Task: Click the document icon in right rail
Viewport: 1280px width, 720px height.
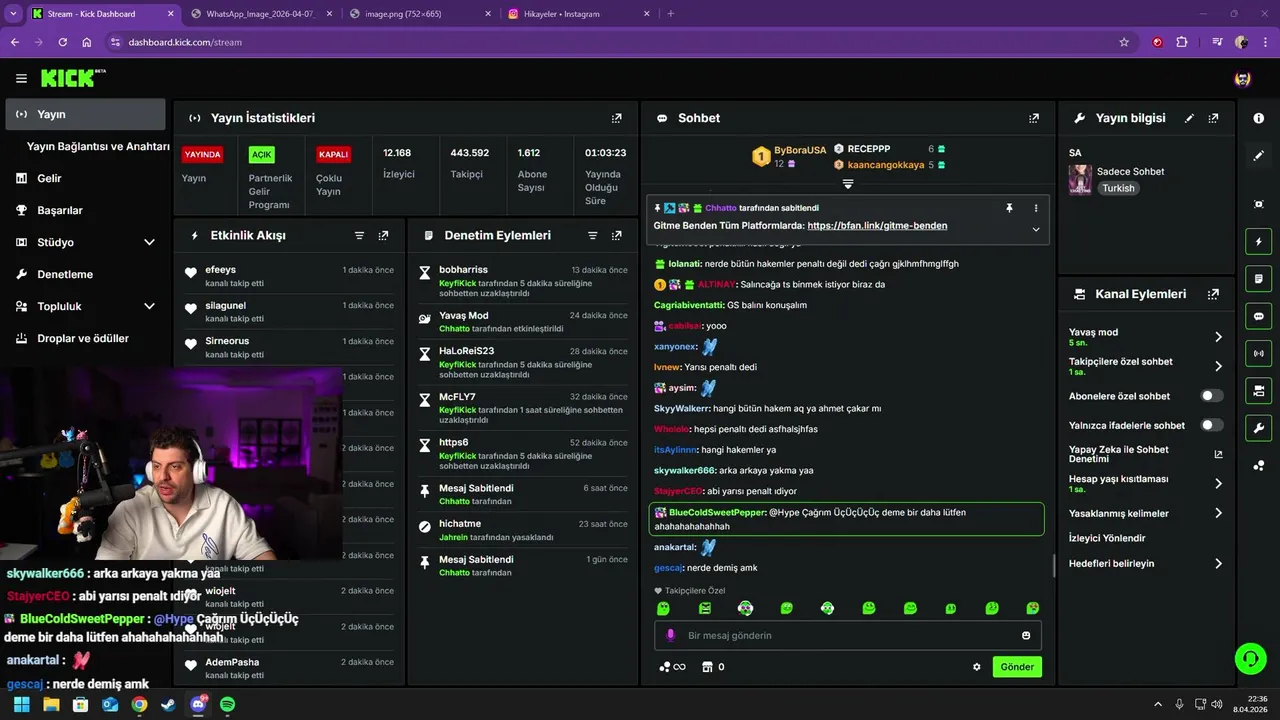Action: [x=1258, y=279]
